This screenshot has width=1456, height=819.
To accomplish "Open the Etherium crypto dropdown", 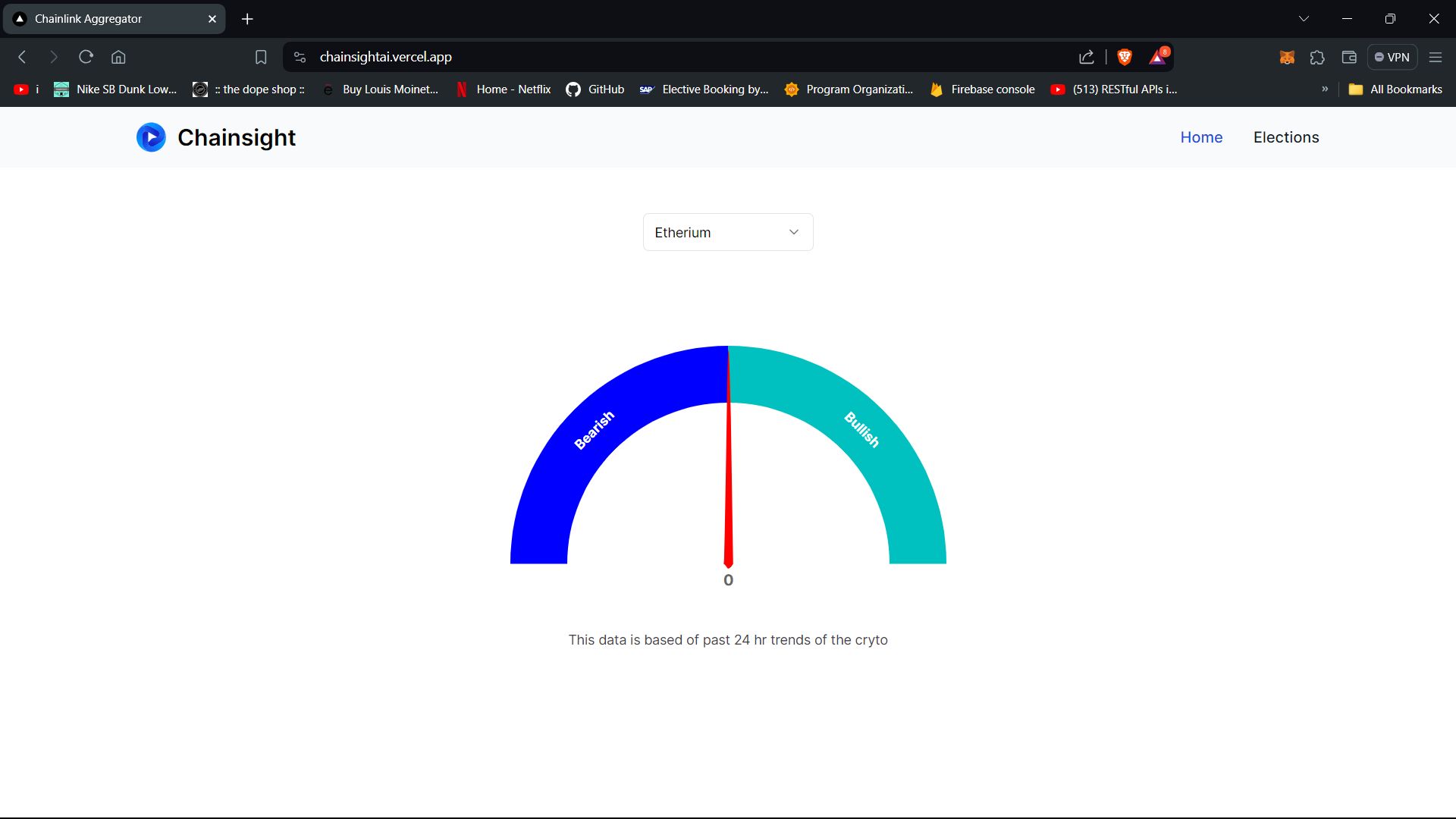I will (728, 232).
